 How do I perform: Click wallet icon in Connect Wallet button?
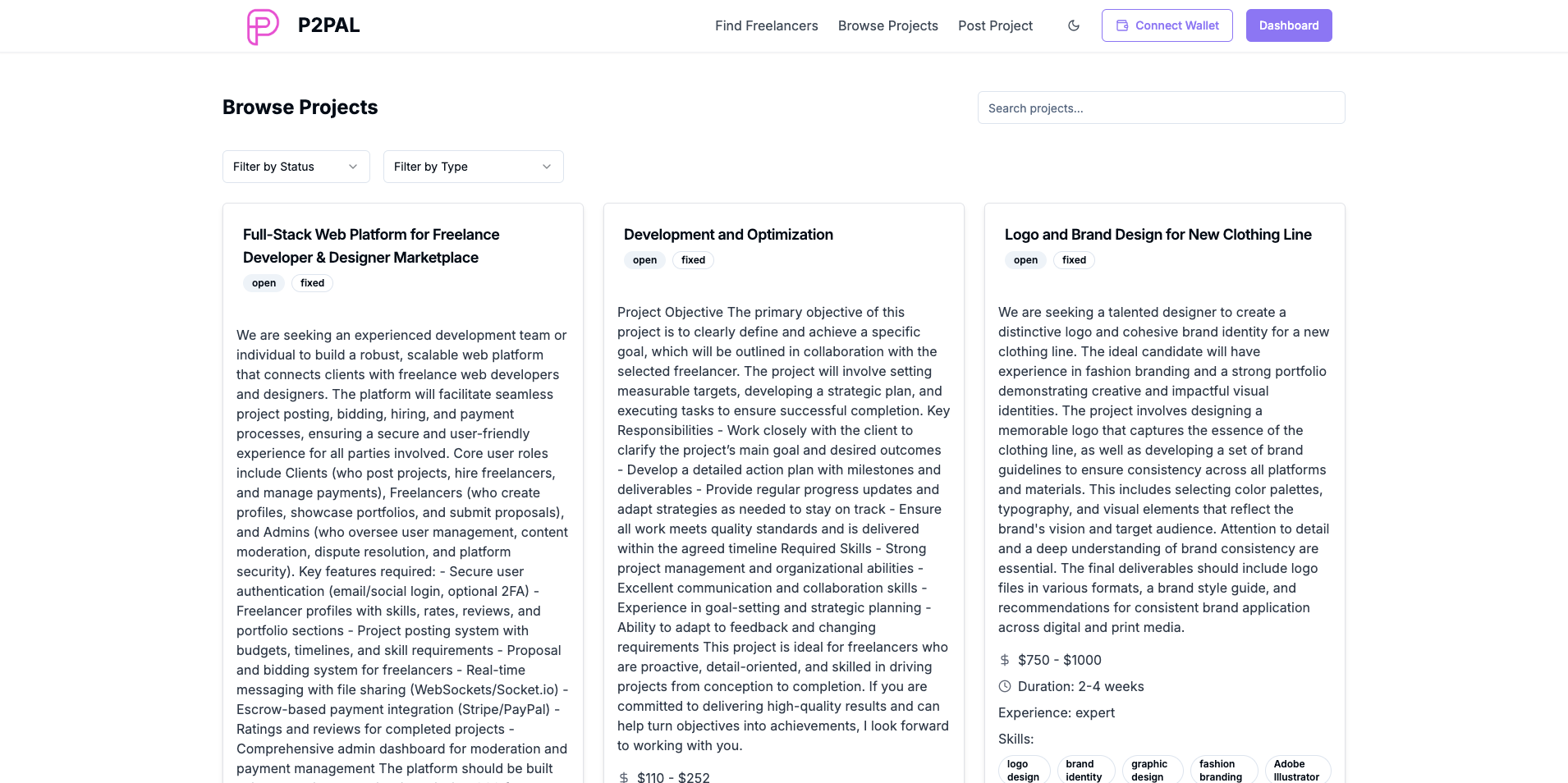point(1122,25)
